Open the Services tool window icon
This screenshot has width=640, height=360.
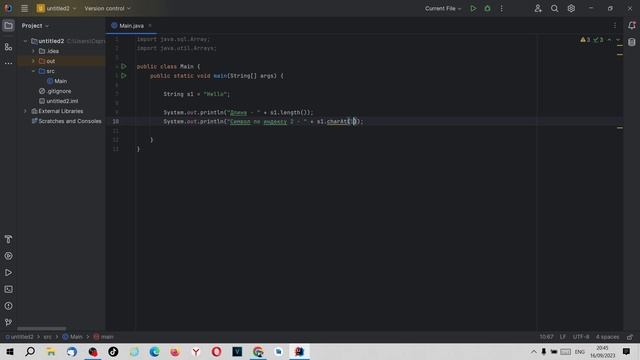tap(8, 256)
